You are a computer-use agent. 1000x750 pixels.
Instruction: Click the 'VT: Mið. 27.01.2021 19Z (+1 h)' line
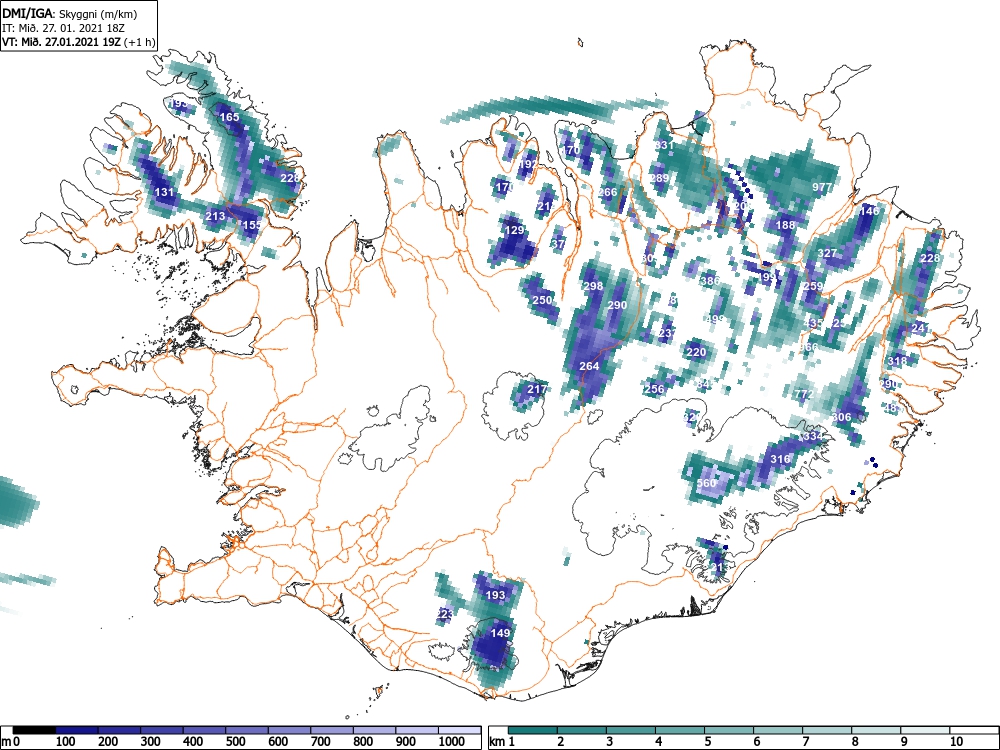click(x=78, y=42)
